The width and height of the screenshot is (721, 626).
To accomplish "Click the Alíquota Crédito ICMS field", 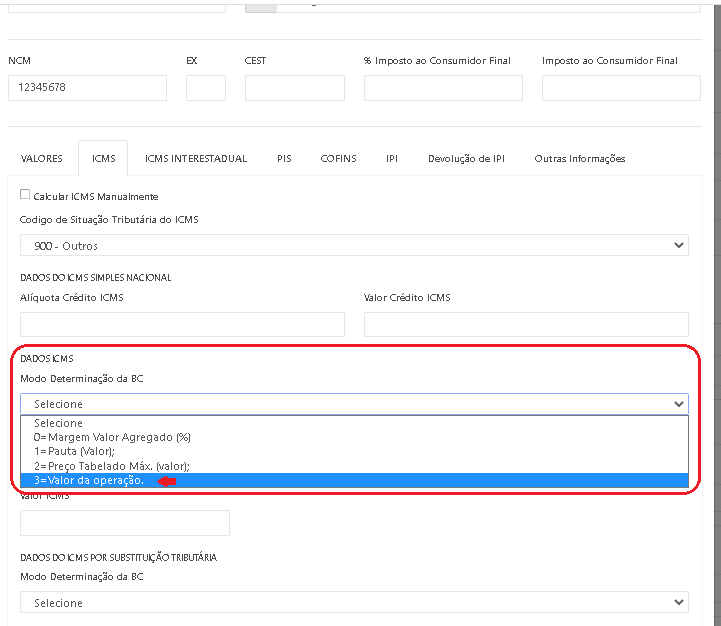I will pos(182,324).
